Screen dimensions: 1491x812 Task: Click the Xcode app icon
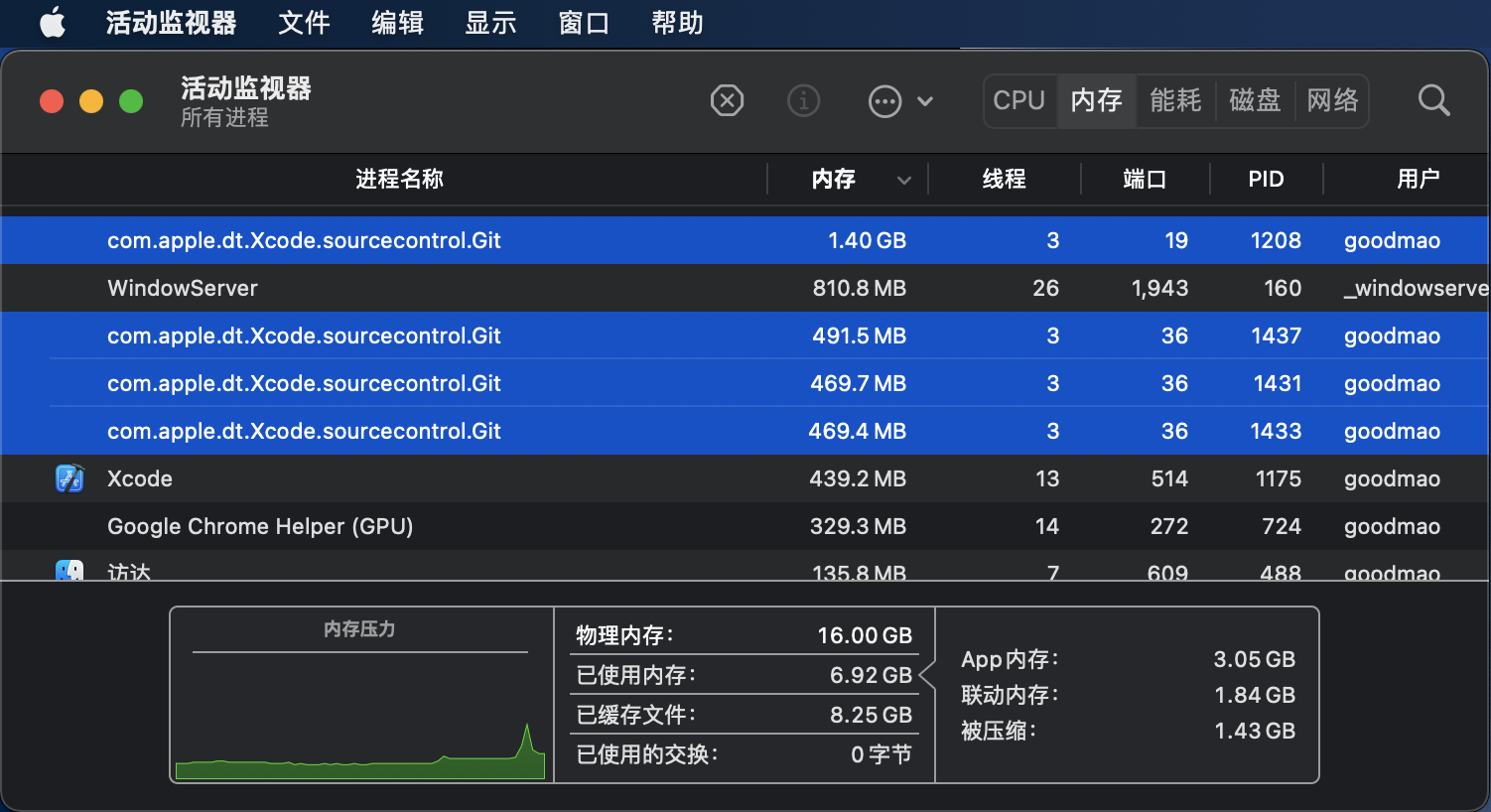pyautogui.click(x=69, y=478)
